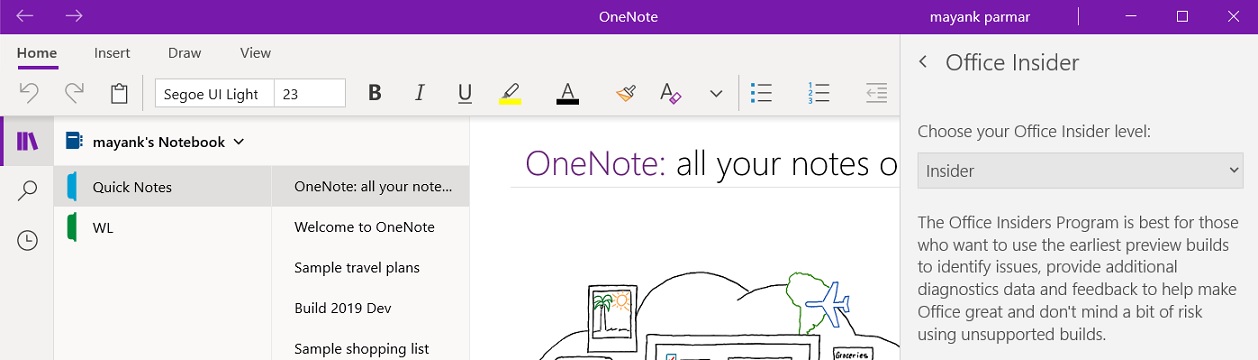The image size is (1258, 360).
Task: Open Recent Notes clock icon
Action: 27,240
